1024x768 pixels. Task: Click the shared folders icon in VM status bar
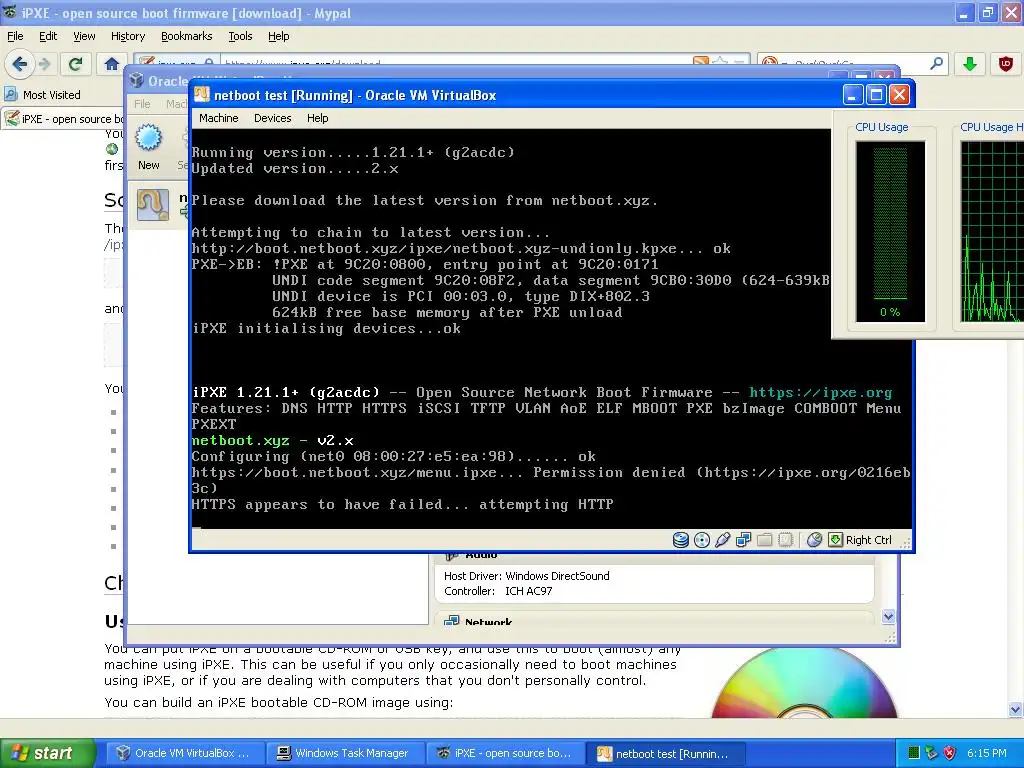(x=765, y=539)
